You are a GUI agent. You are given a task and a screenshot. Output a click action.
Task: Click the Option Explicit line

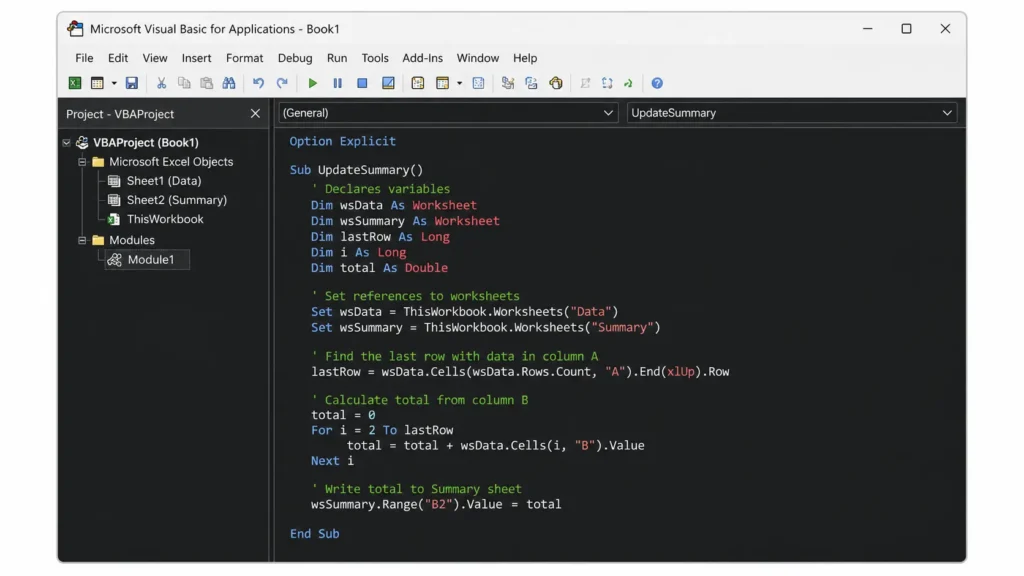click(x=343, y=142)
